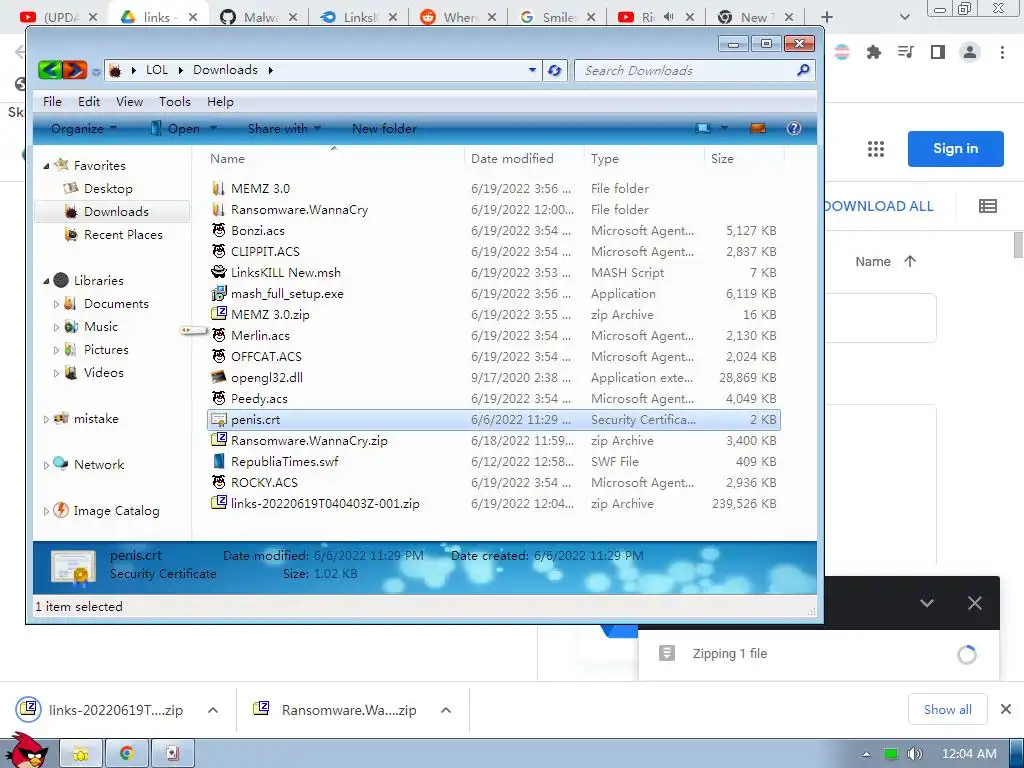Click the green Back arrow in Explorer
1024x768 pixels.
coord(50,70)
